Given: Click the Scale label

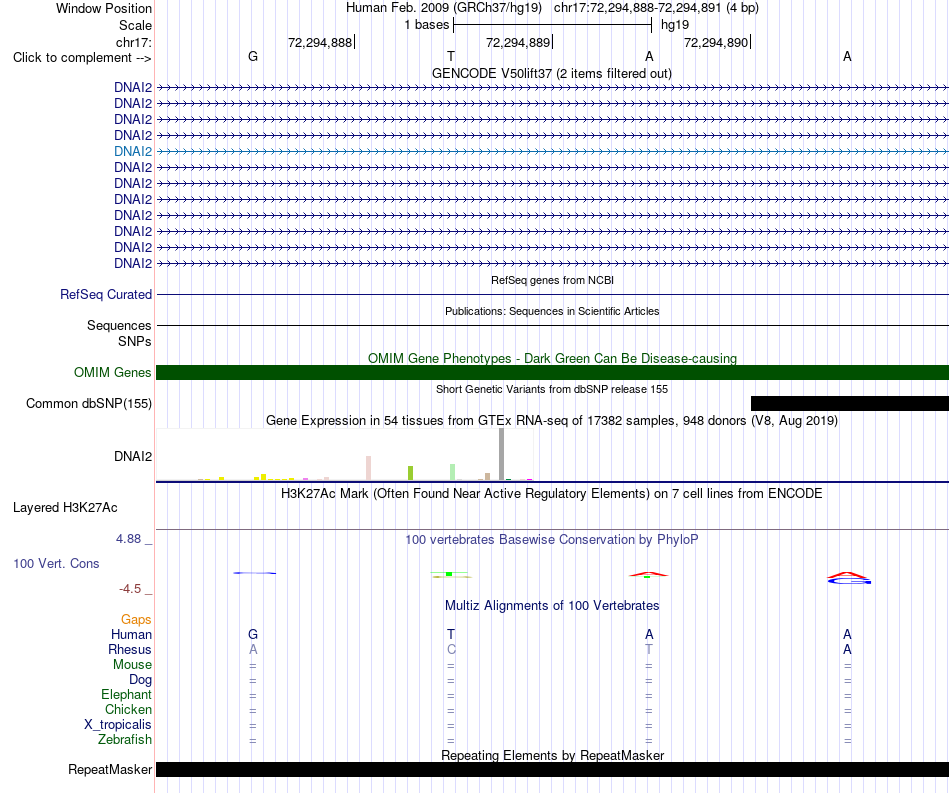Looking at the screenshot, I should [x=136, y=25].
